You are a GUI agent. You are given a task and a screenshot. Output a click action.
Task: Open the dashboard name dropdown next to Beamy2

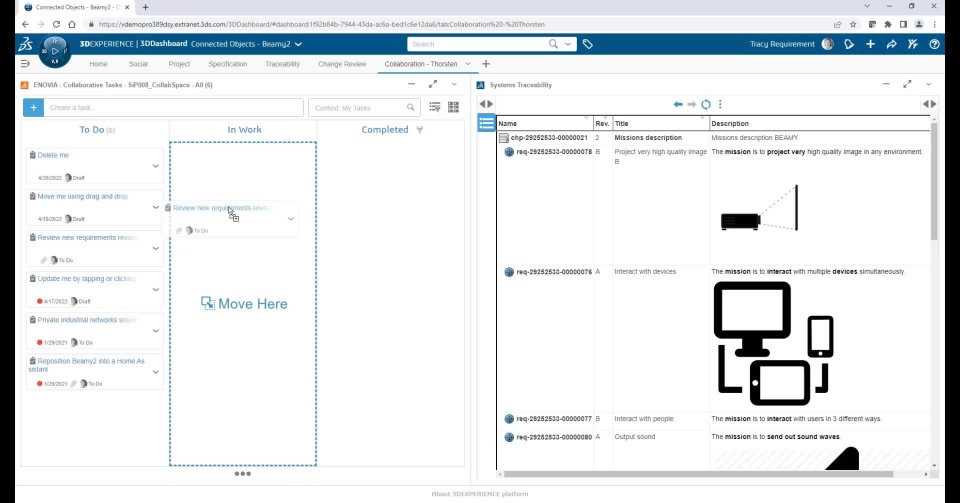298,44
